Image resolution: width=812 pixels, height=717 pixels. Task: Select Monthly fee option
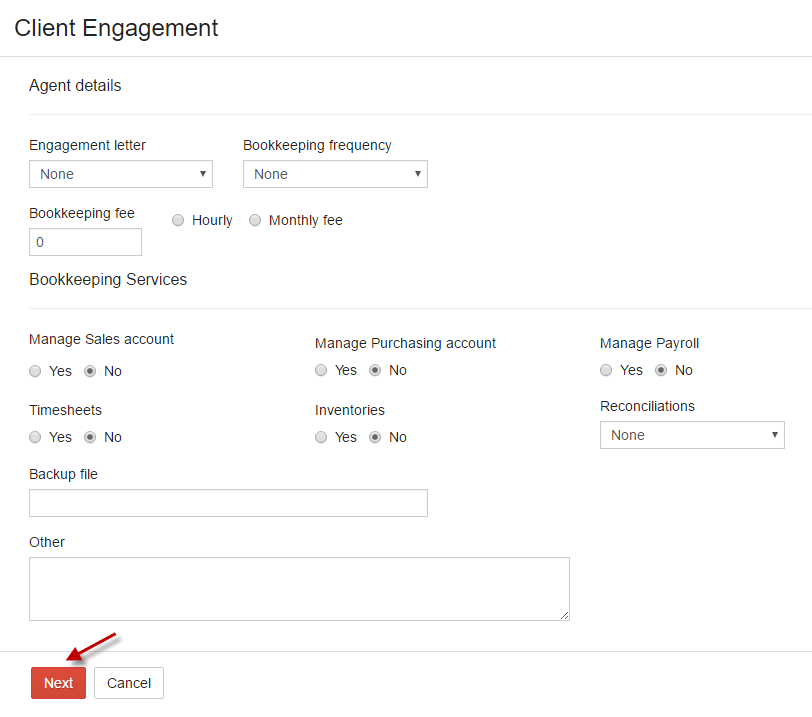tap(254, 220)
